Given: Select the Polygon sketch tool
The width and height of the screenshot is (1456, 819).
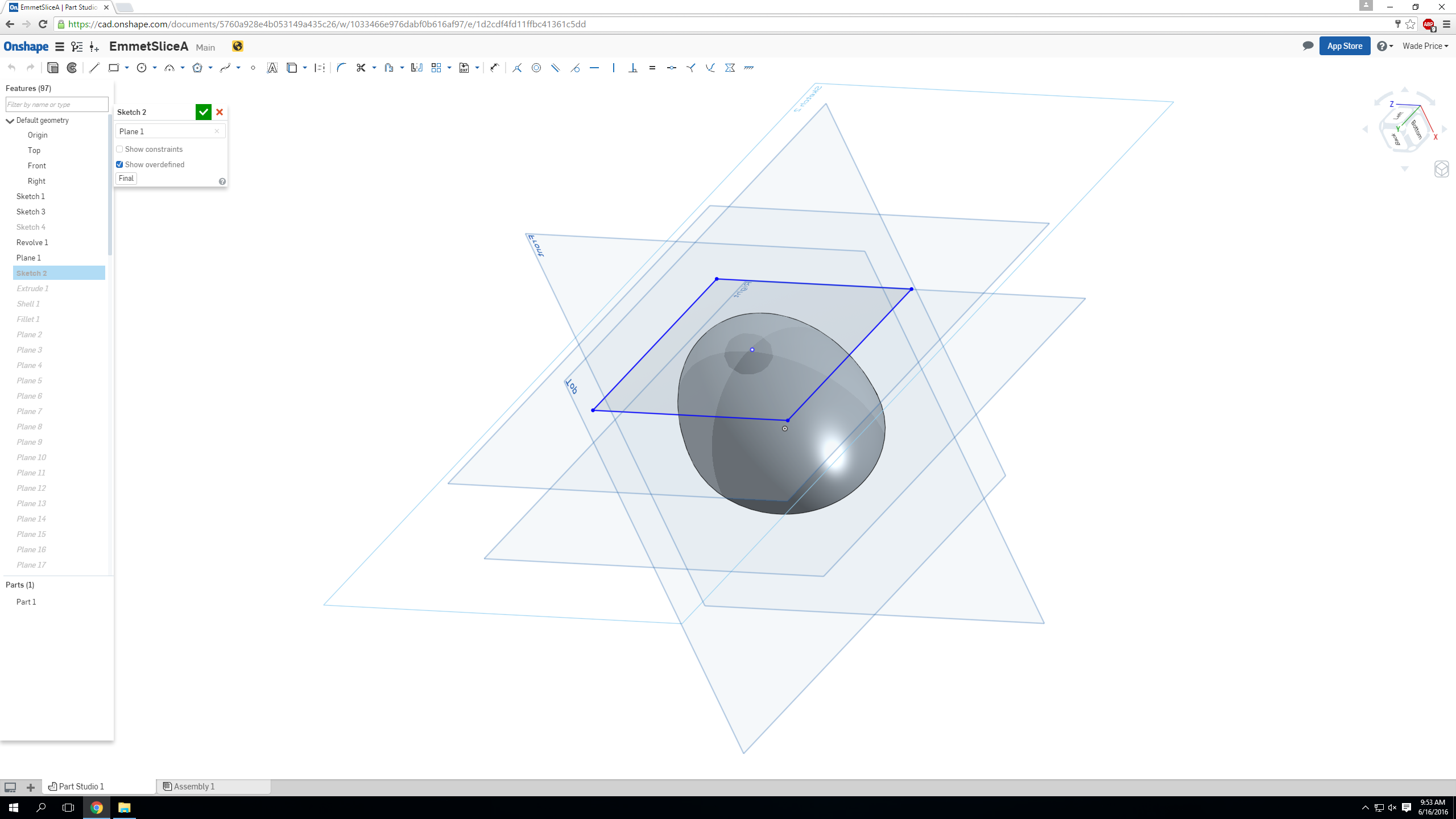Looking at the screenshot, I should [x=197, y=68].
